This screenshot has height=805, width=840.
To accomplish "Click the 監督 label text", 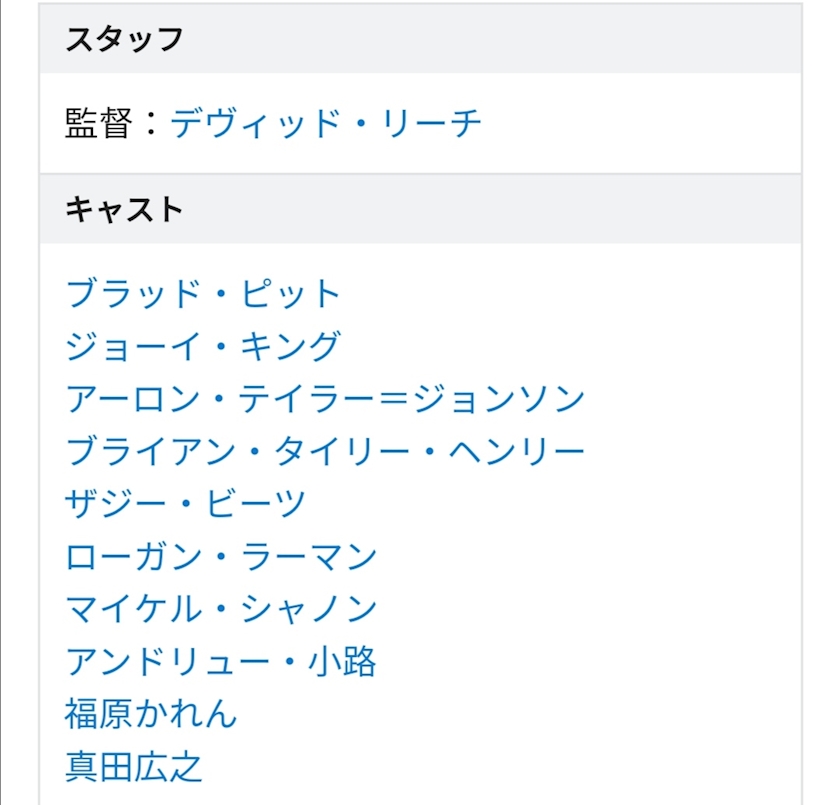I will point(100,123).
